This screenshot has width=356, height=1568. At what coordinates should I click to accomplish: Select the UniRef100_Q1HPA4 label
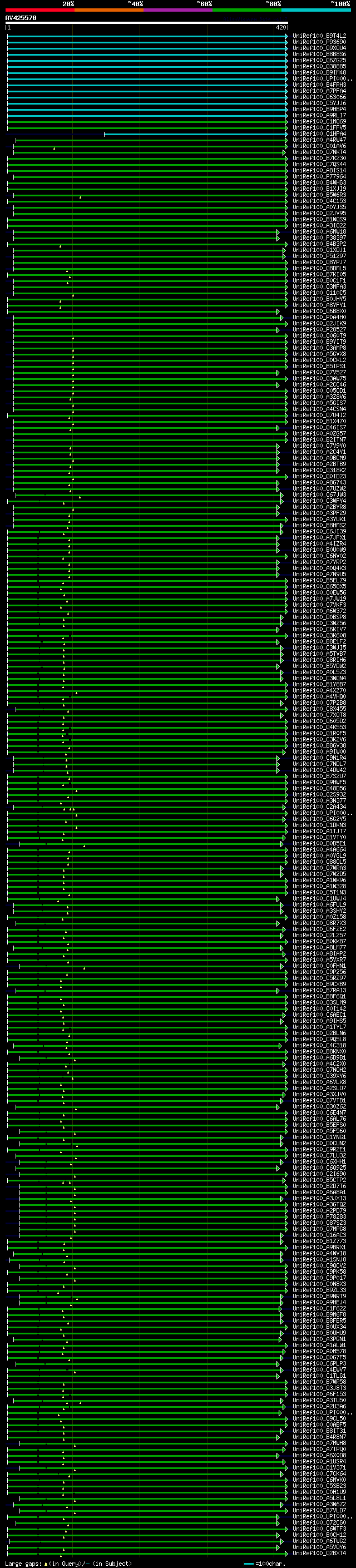pyautogui.click(x=319, y=134)
